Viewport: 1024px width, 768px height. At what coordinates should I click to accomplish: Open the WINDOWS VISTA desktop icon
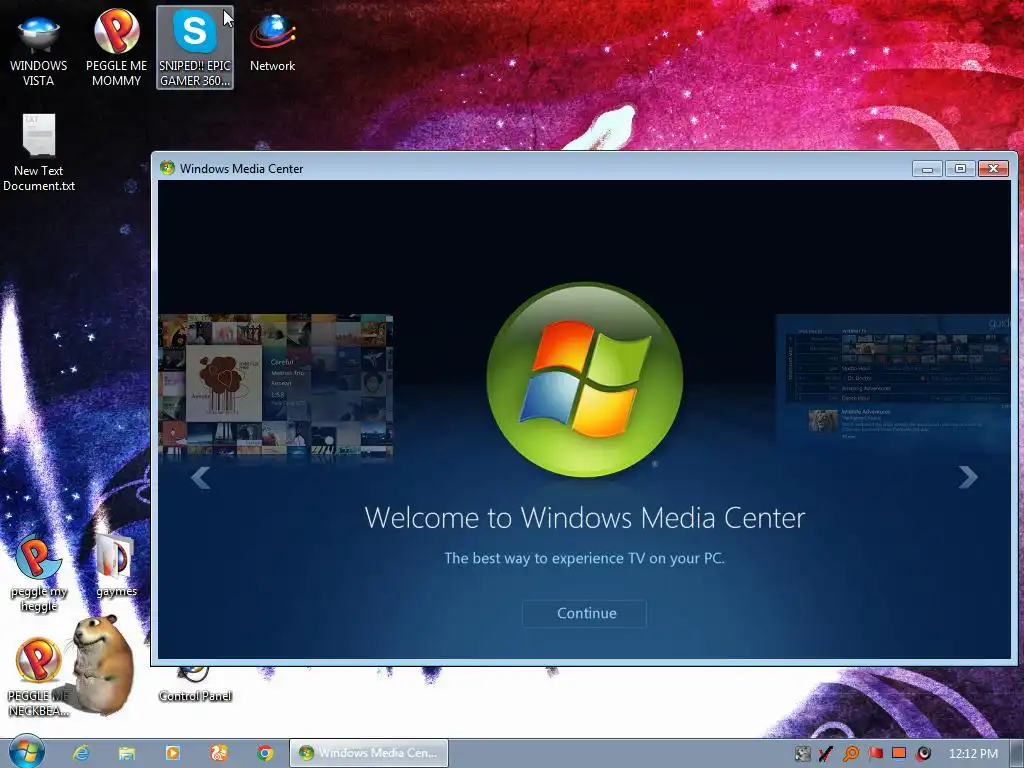point(39,49)
